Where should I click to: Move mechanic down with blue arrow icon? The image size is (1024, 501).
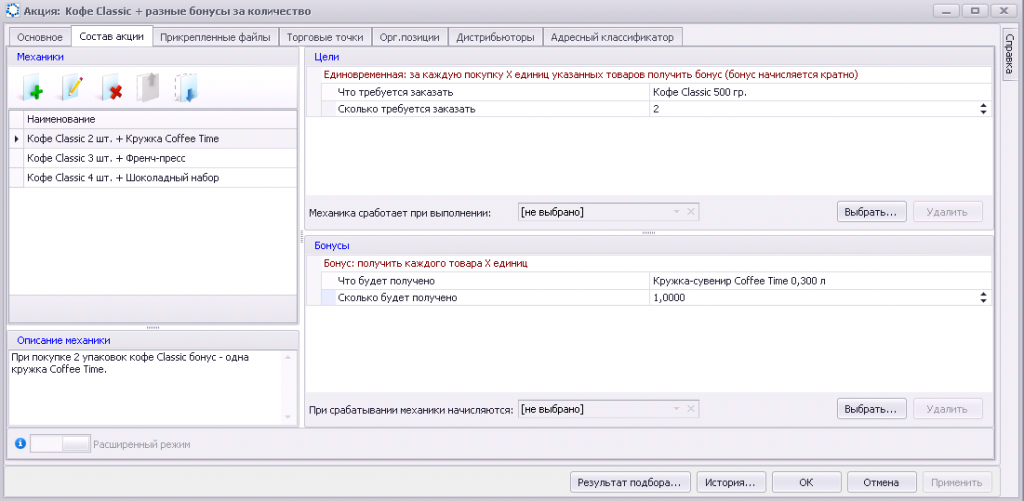tap(186, 88)
